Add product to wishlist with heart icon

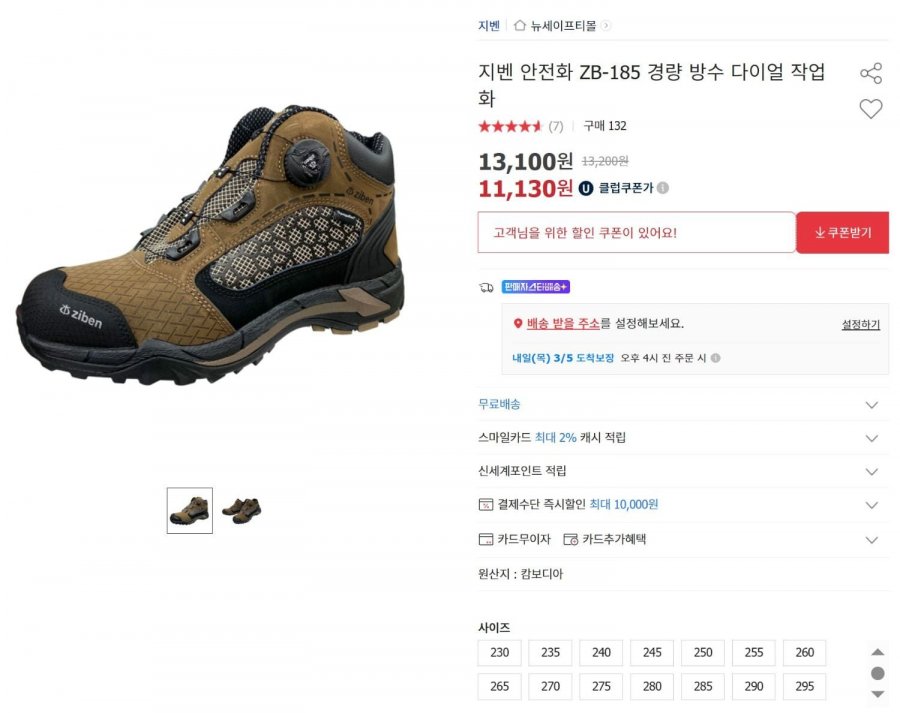[x=871, y=109]
